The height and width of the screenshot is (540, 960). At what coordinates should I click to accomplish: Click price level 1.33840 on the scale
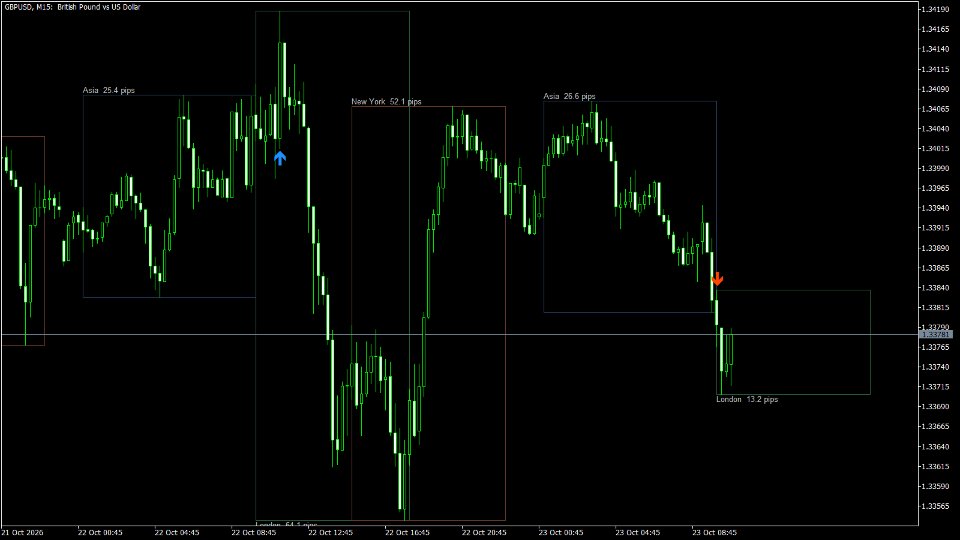pyautogui.click(x=937, y=288)
